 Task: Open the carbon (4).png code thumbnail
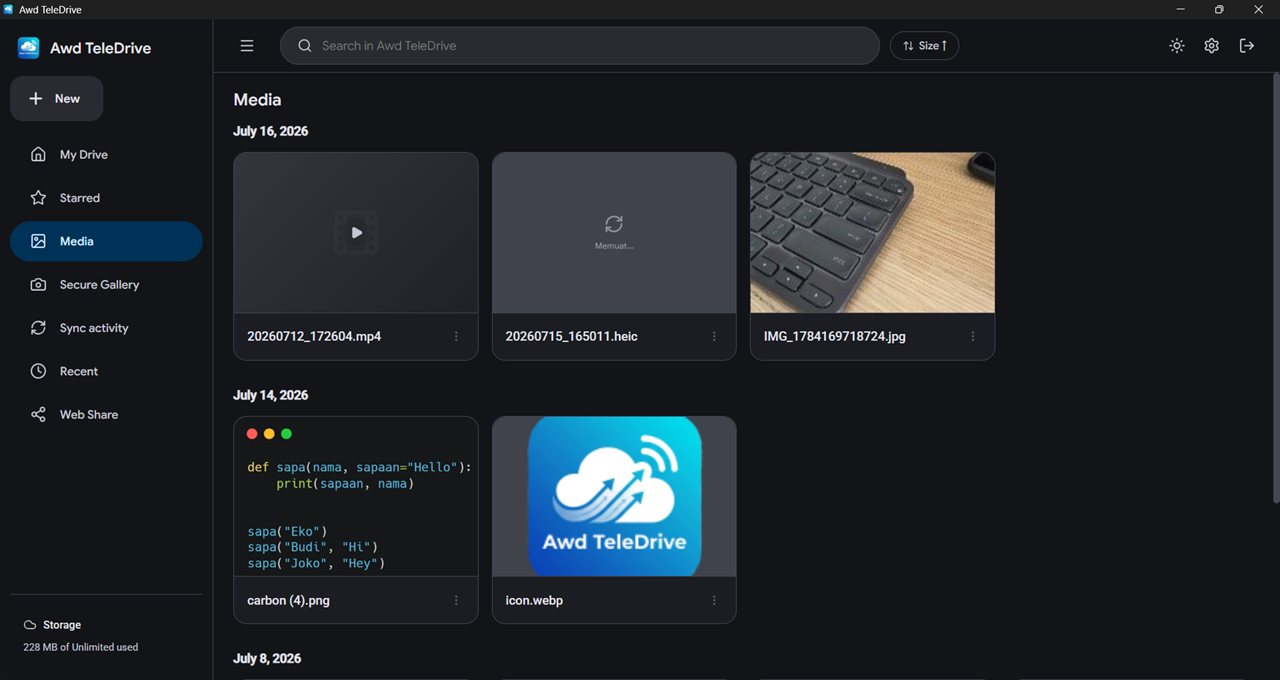356,497
